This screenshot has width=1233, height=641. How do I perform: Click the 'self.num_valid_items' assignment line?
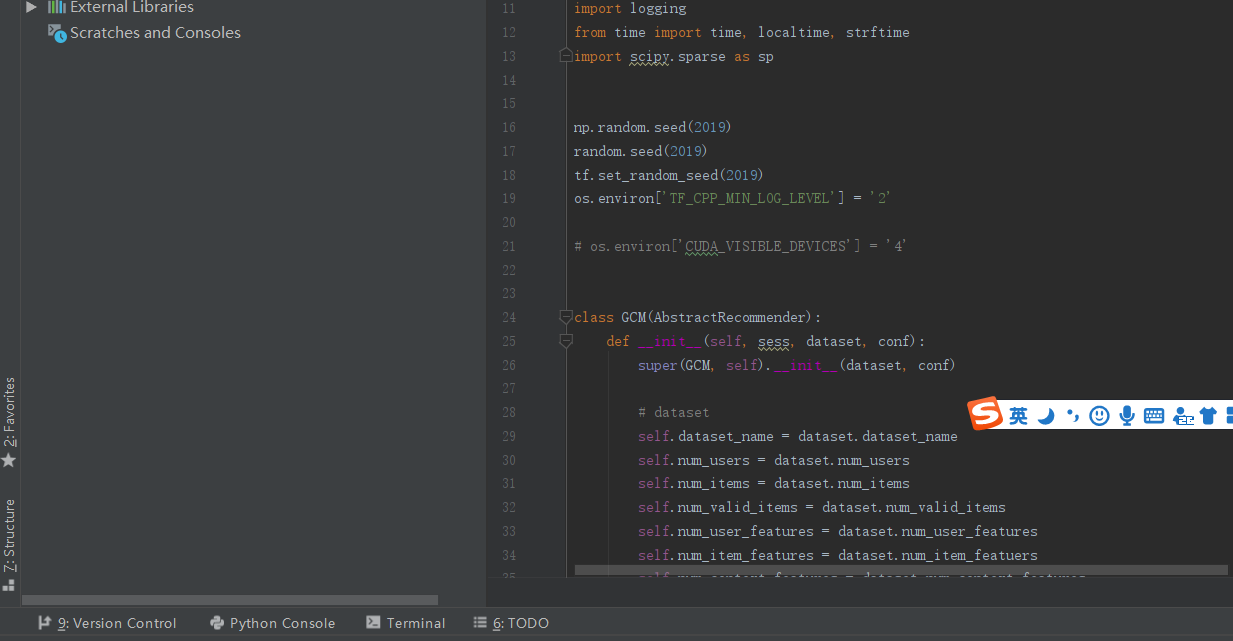(x=821, y=507)
